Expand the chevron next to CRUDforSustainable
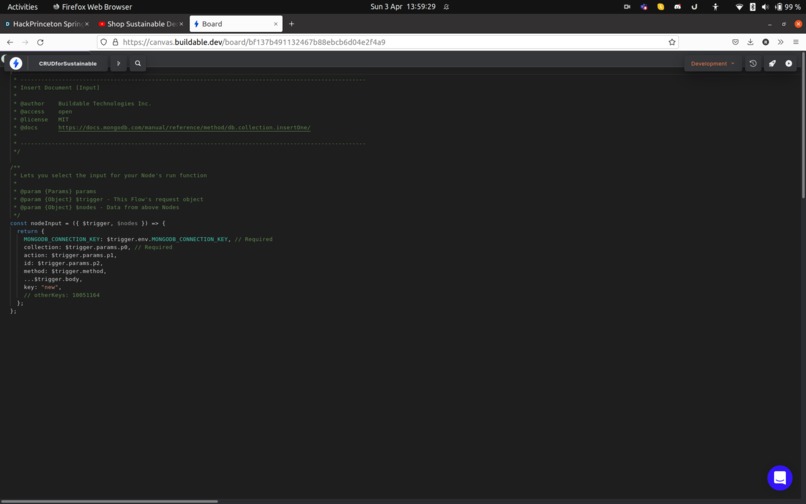The image size is (806, 504). tap(118, 63)
